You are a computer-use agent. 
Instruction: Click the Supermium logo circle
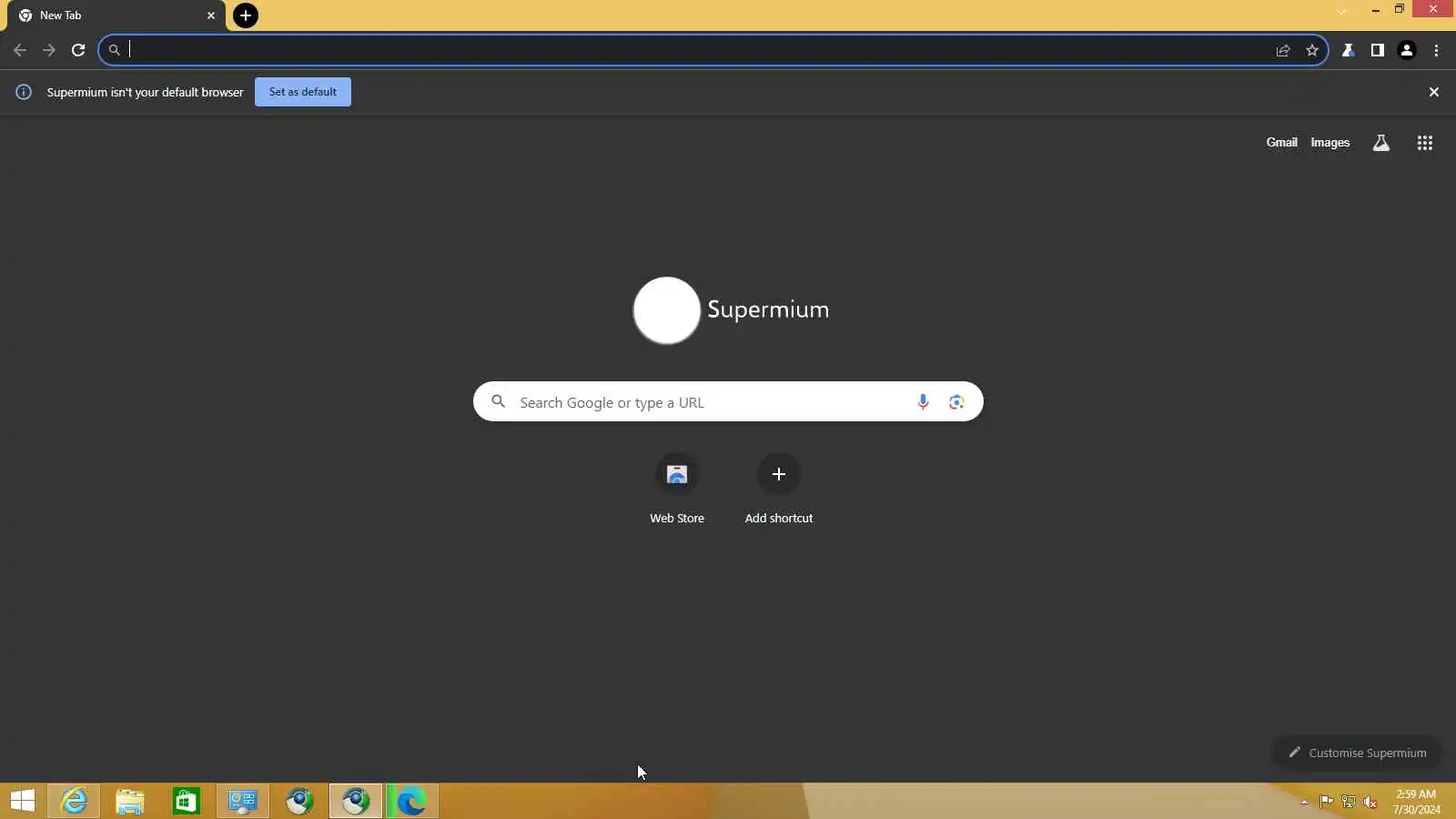coord(667,310)
